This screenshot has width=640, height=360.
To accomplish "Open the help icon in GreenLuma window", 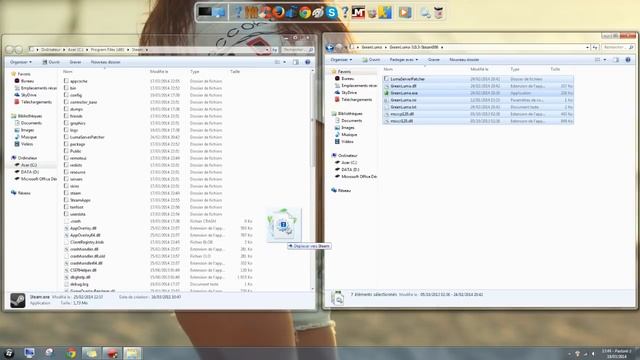I will [x=628, y=60].
